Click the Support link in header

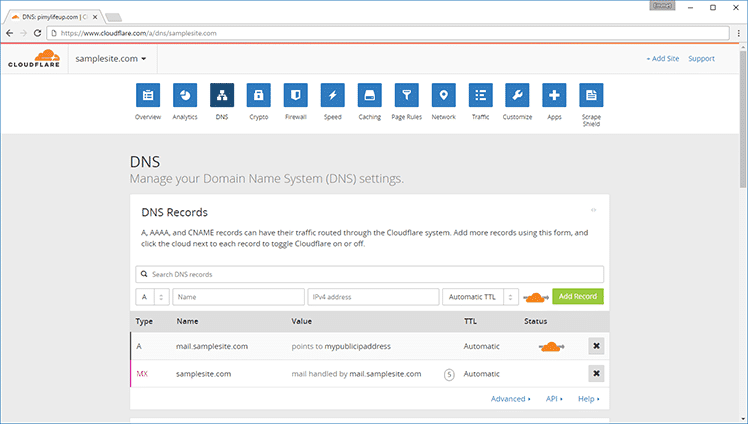click(701, 59)
